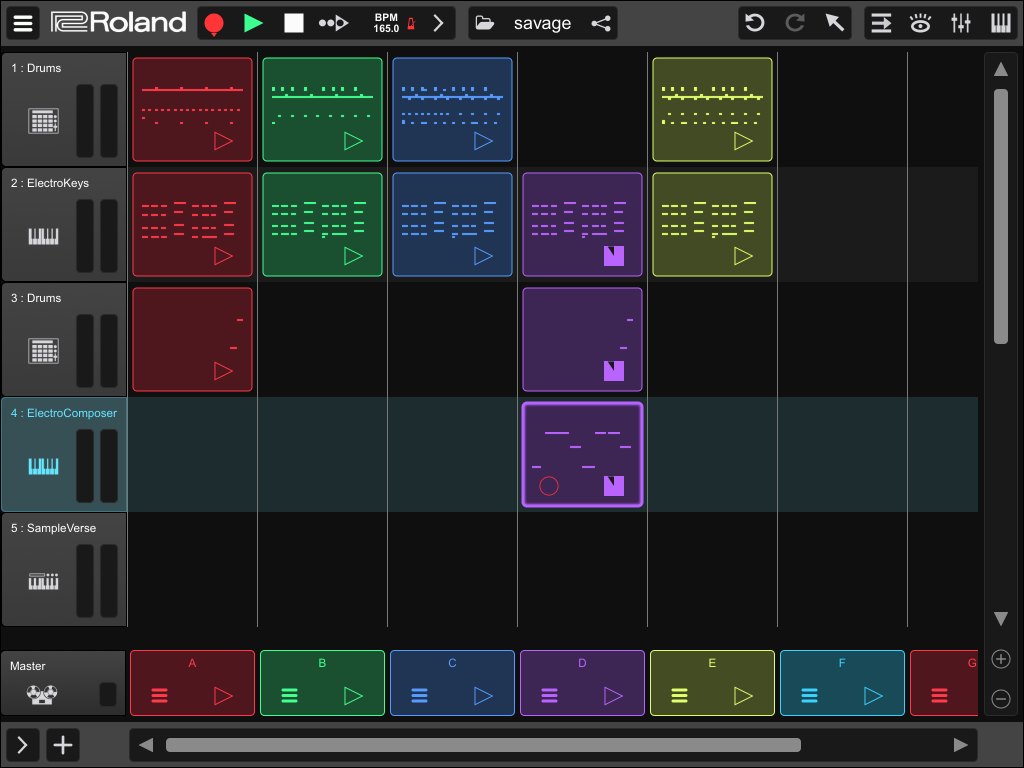Viewport: 1024px width, 768px height.
Task: Open the BPM 165.0 tempo setting
Action: [386, 24]
